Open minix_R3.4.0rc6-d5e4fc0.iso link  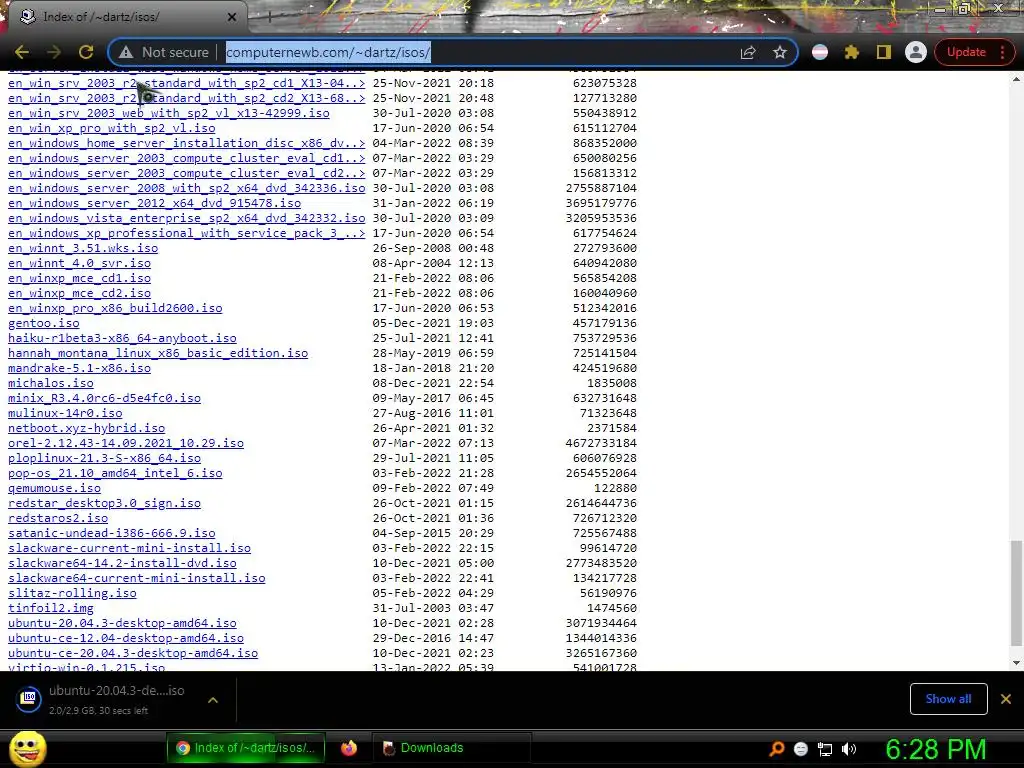(104, 398)
